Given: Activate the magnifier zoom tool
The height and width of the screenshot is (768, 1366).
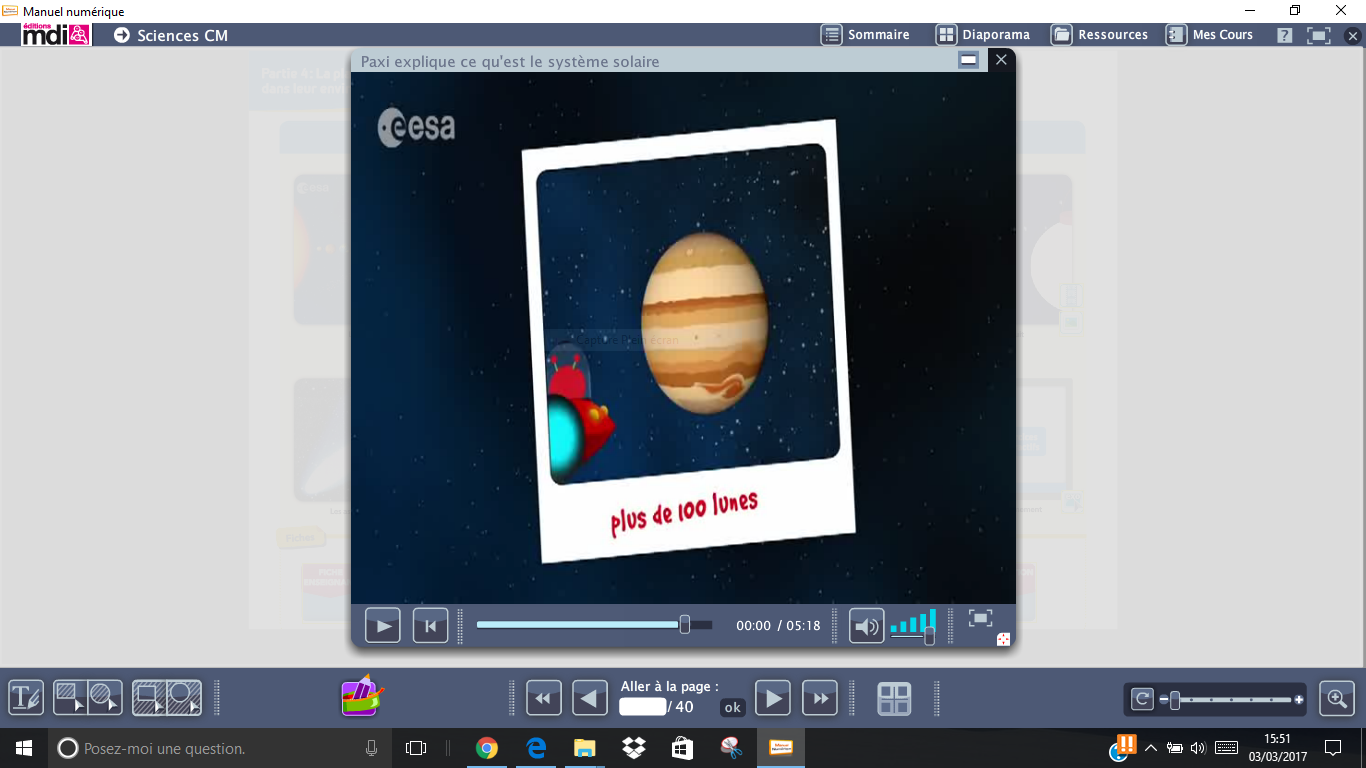Looking at the screenshot, I should click(x=1337, y=698).
